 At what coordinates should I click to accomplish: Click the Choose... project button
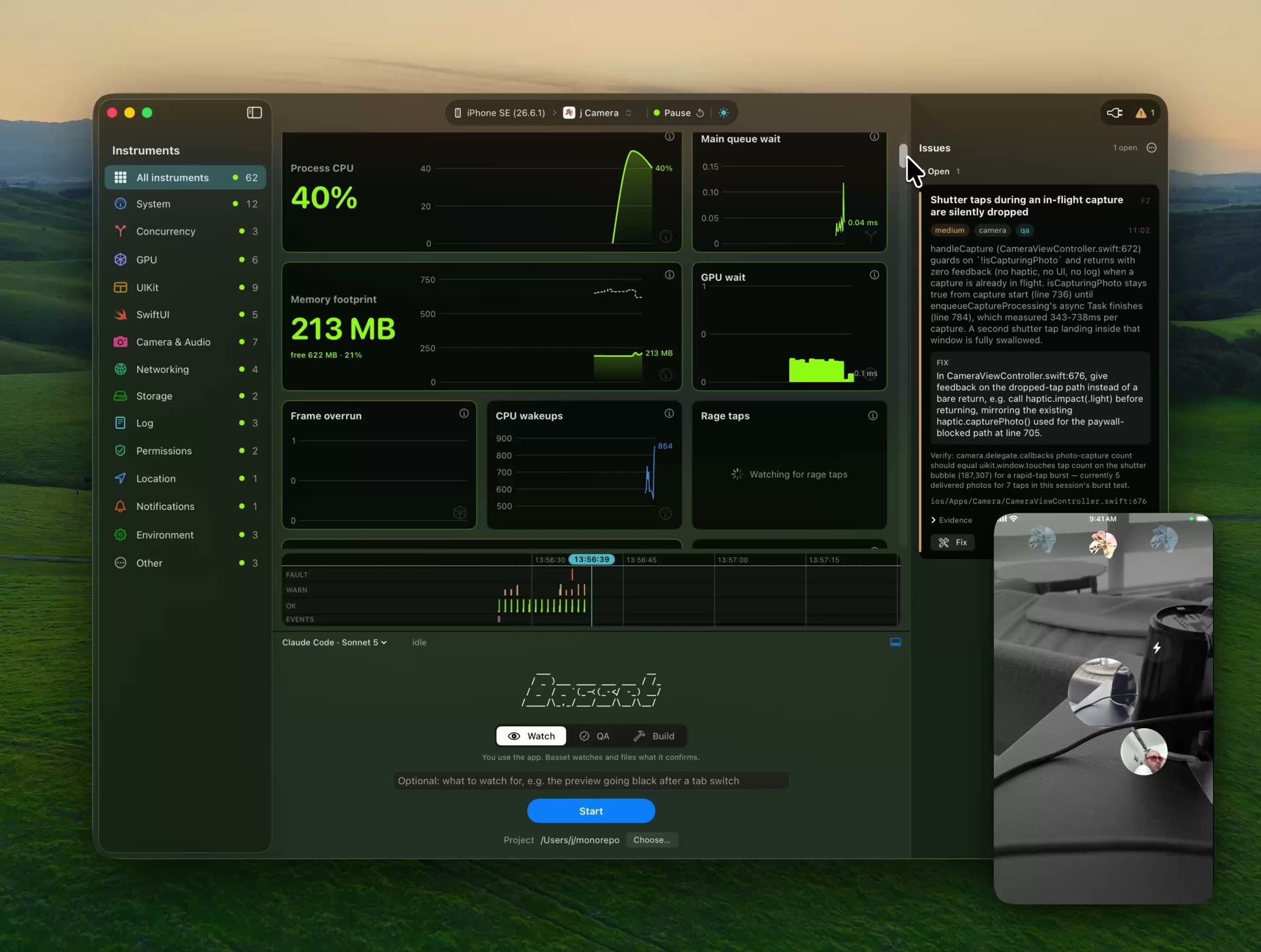coord(652,840)
